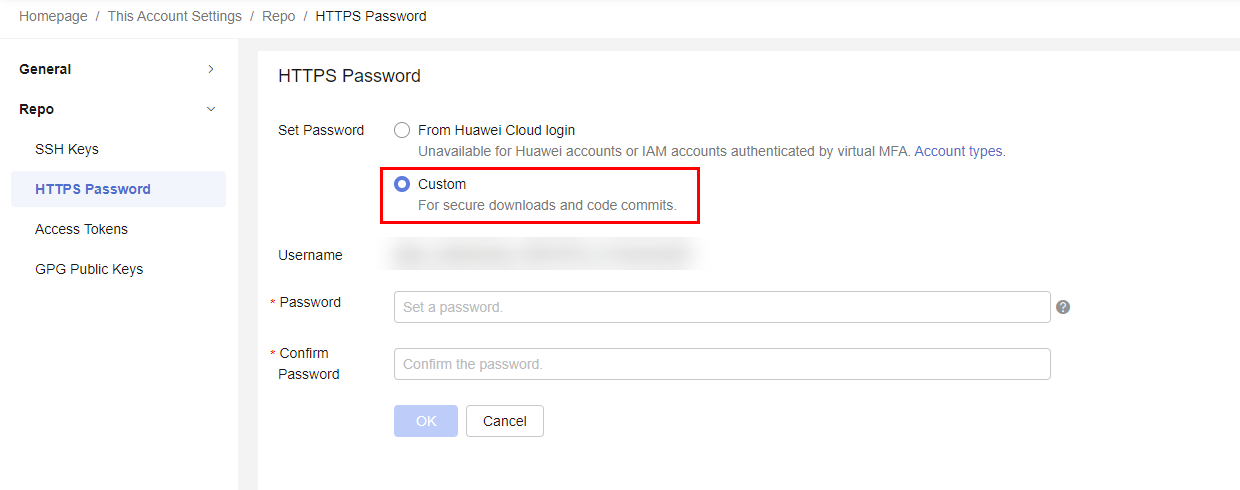
Task: Select the Custom password radio button
Action: 402,184
